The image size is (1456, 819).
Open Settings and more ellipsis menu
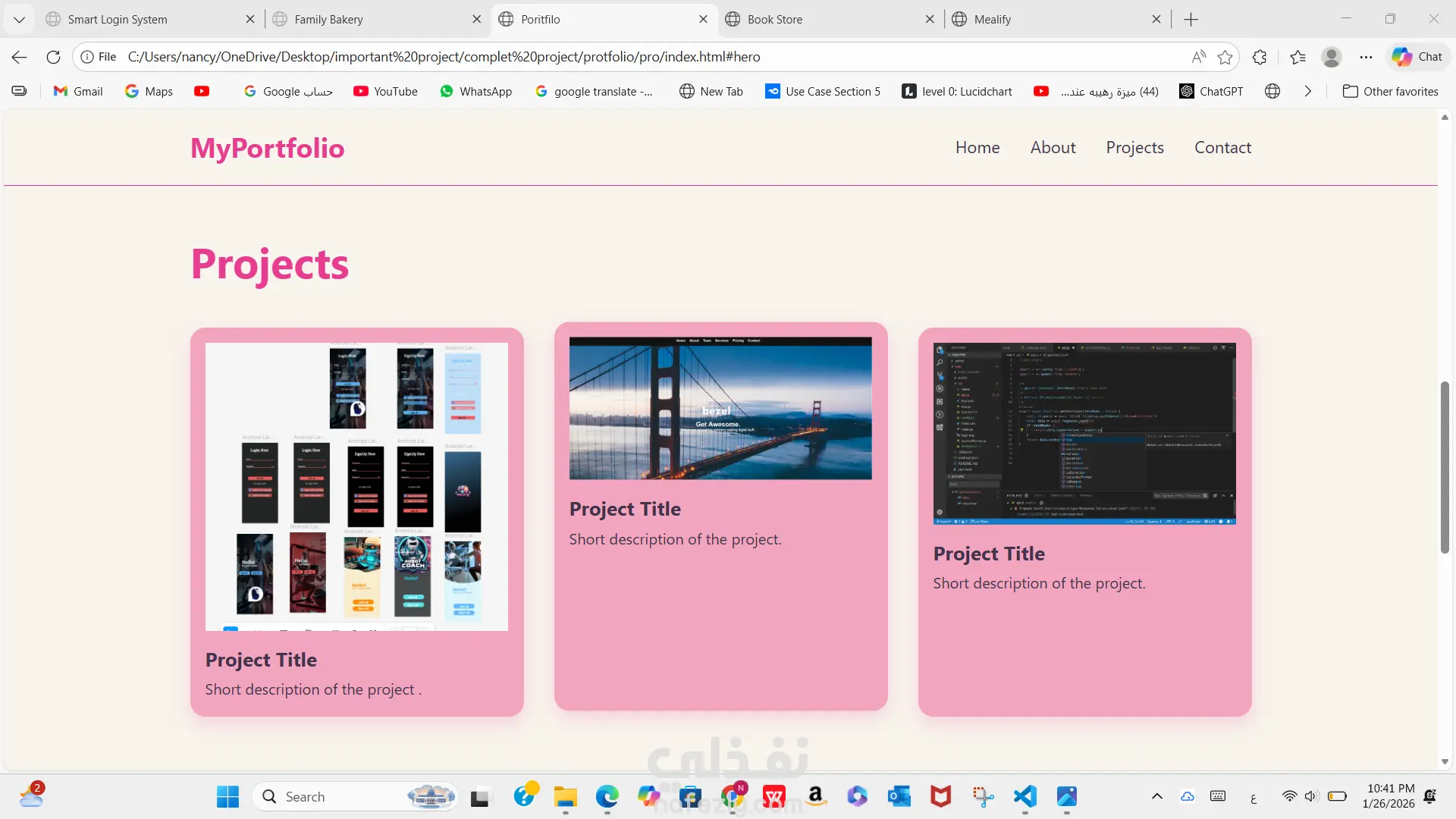tap(1366, 57)
